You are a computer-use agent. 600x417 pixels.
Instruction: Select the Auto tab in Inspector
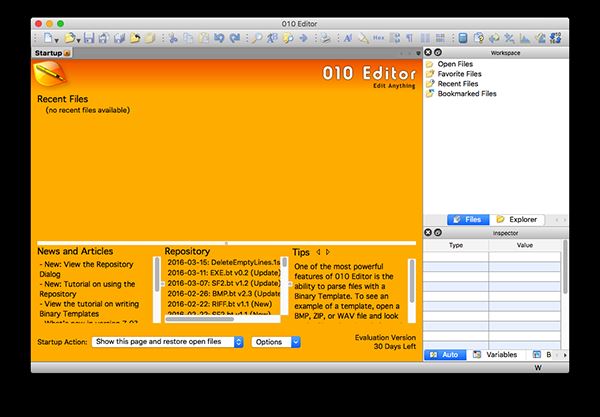coord(445,355)
